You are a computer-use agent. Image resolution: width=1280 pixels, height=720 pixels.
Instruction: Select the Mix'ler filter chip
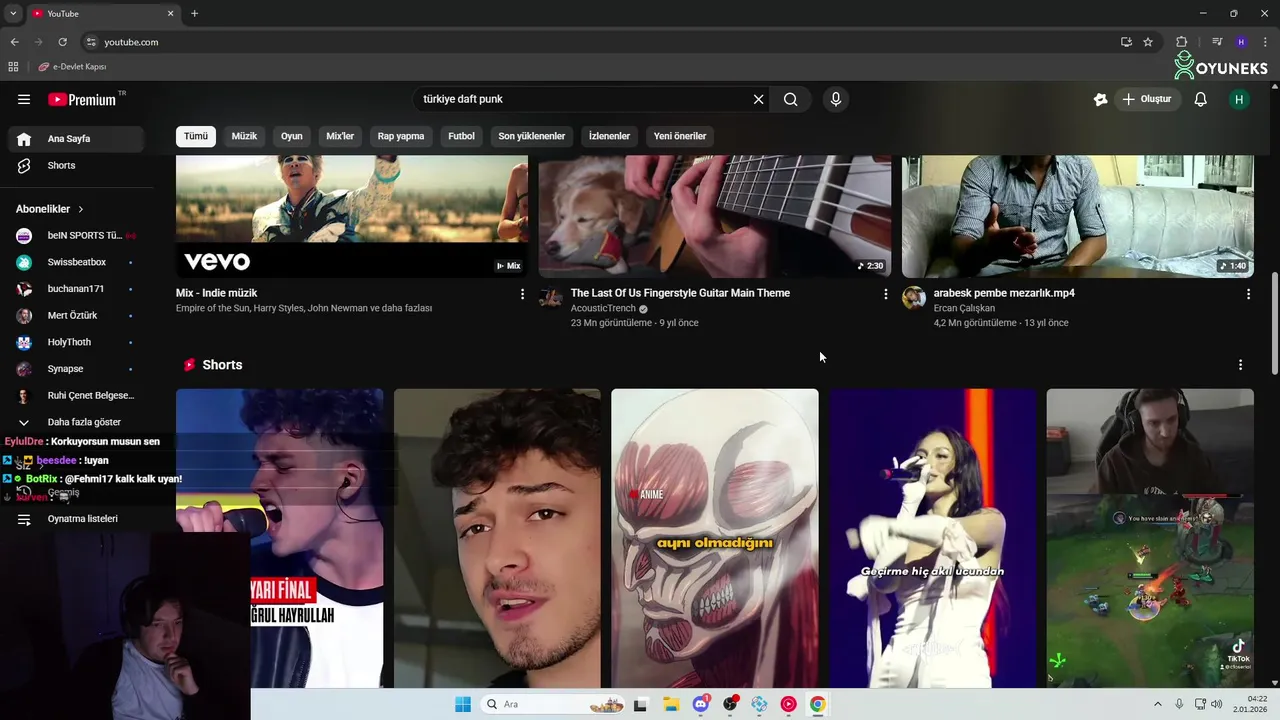[340, 136]
